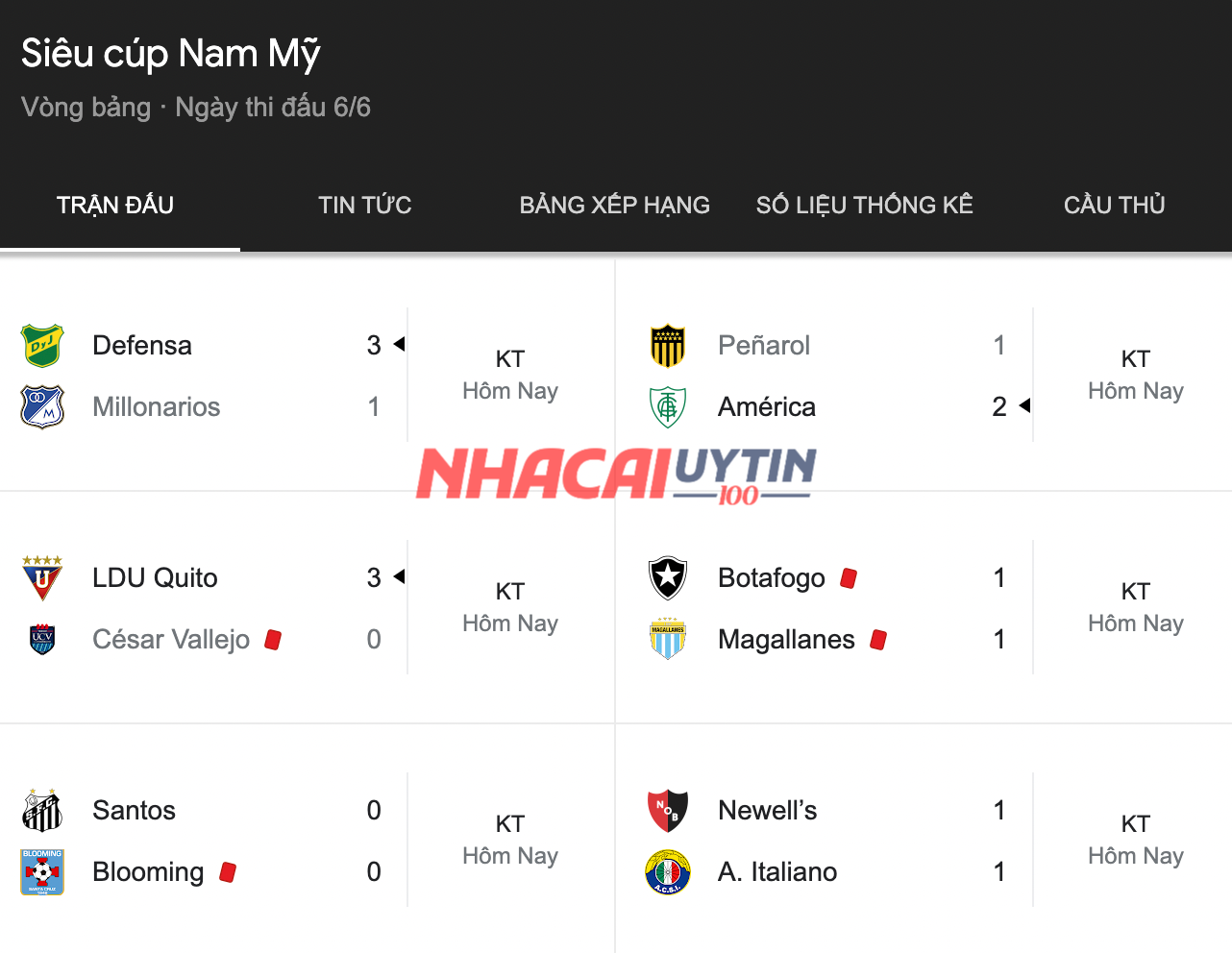Click the Santos club crest
This screenshot has width=1232, height=953.
[42, 811]
